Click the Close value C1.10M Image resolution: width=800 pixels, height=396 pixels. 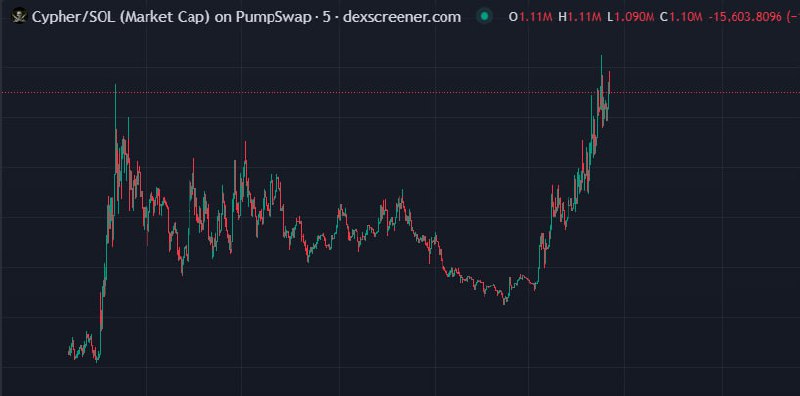tap(681, 17)
